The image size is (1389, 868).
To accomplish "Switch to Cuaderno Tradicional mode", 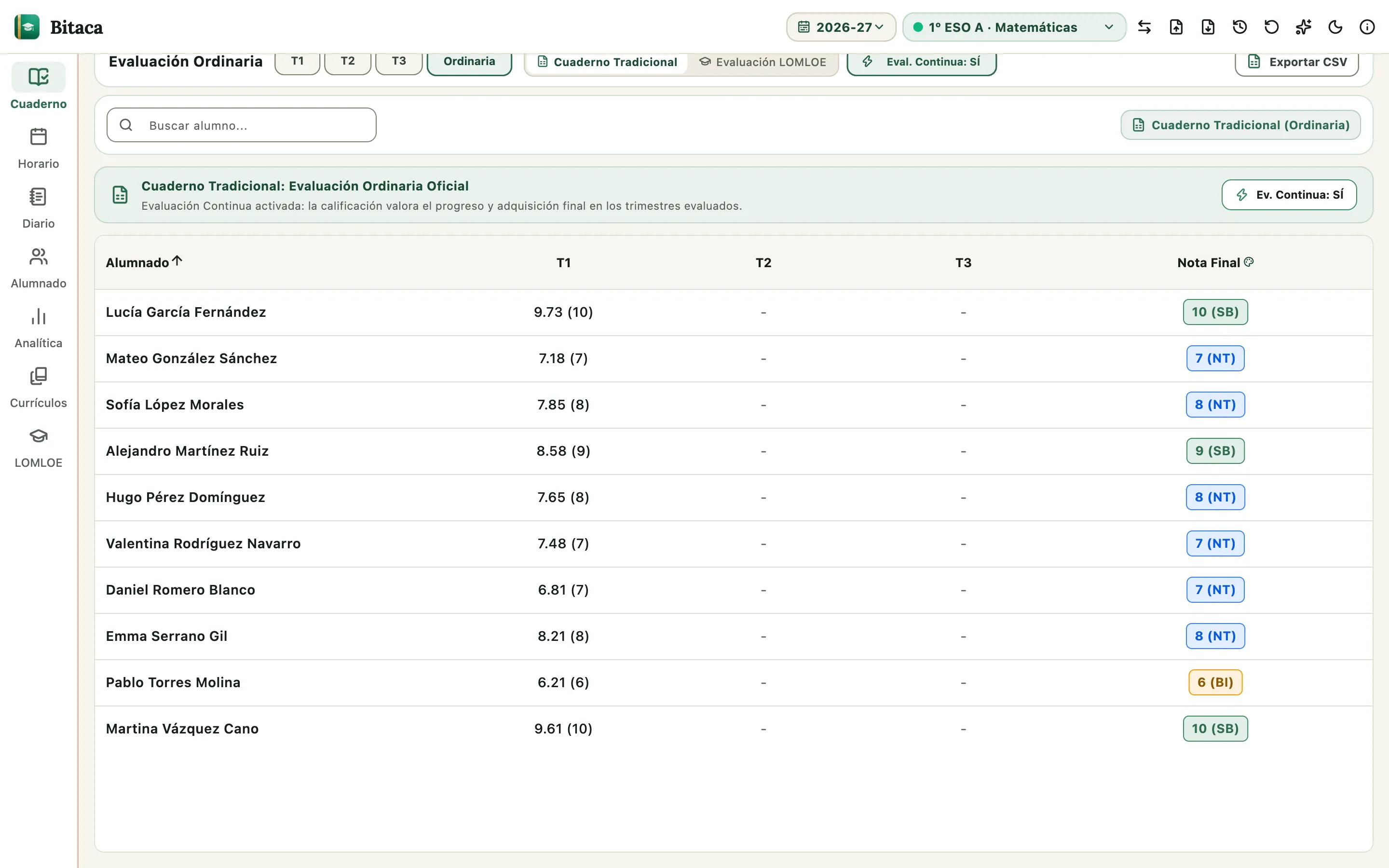I will click(x=607, y=62).
